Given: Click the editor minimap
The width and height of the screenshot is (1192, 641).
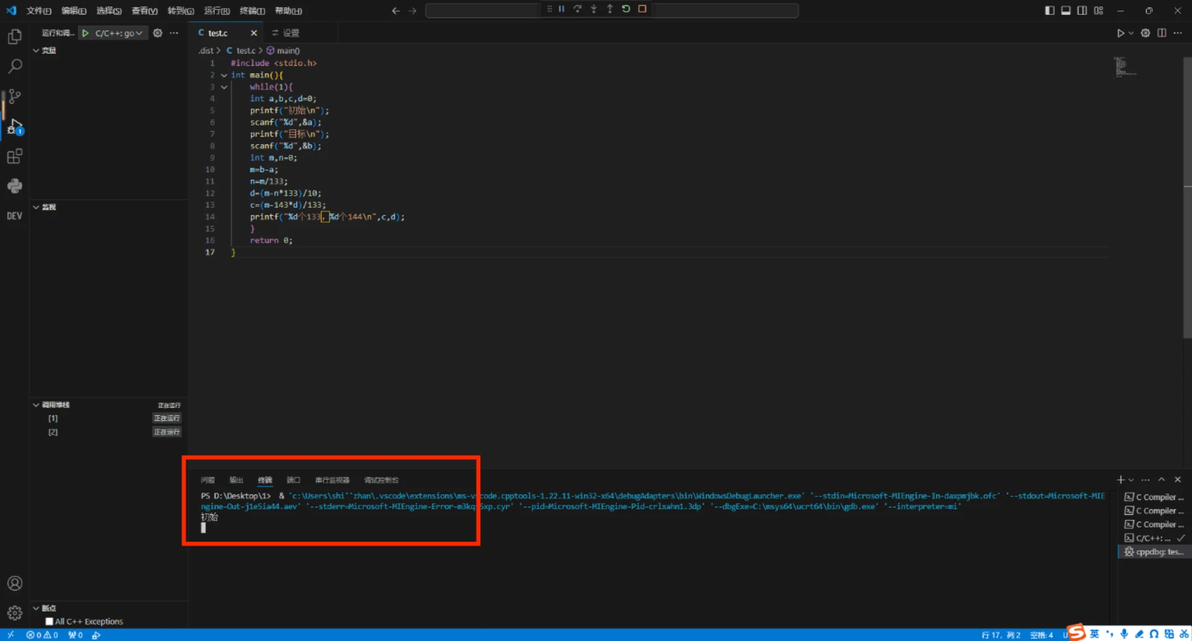Looking at the screenshot, I should click(x=1125, y=67).
